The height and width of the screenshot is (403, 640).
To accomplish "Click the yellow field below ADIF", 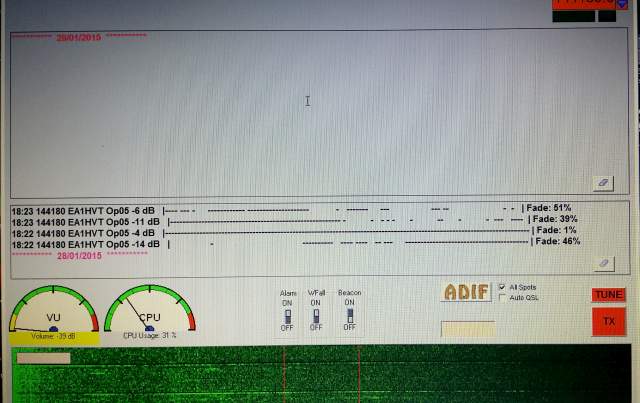I will click(x=467, y=329).
